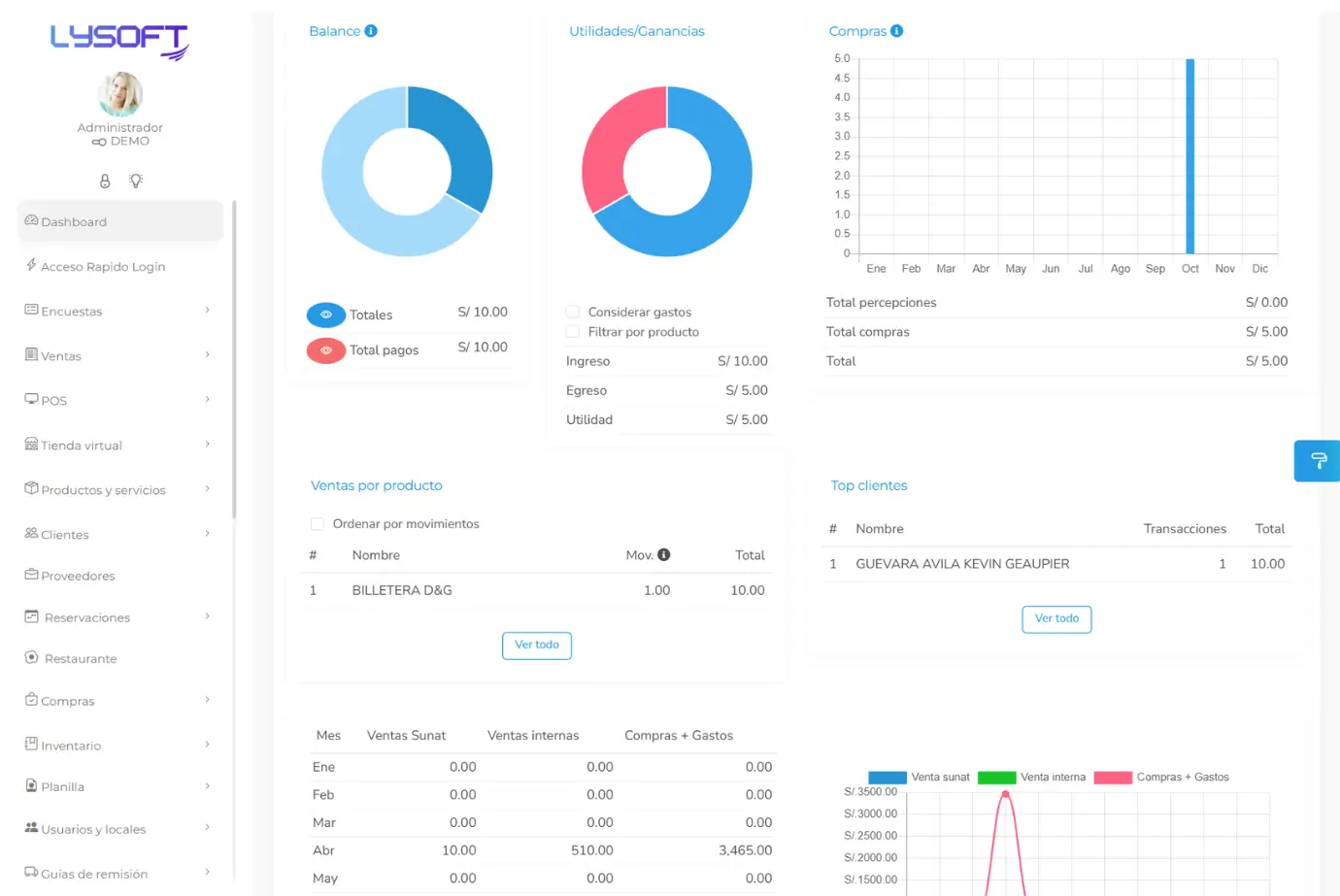The image size is (1340, 896).
Task: Click Ver todo under Ventas por producto
Action: pyautogui.click(x=536, y=646)
